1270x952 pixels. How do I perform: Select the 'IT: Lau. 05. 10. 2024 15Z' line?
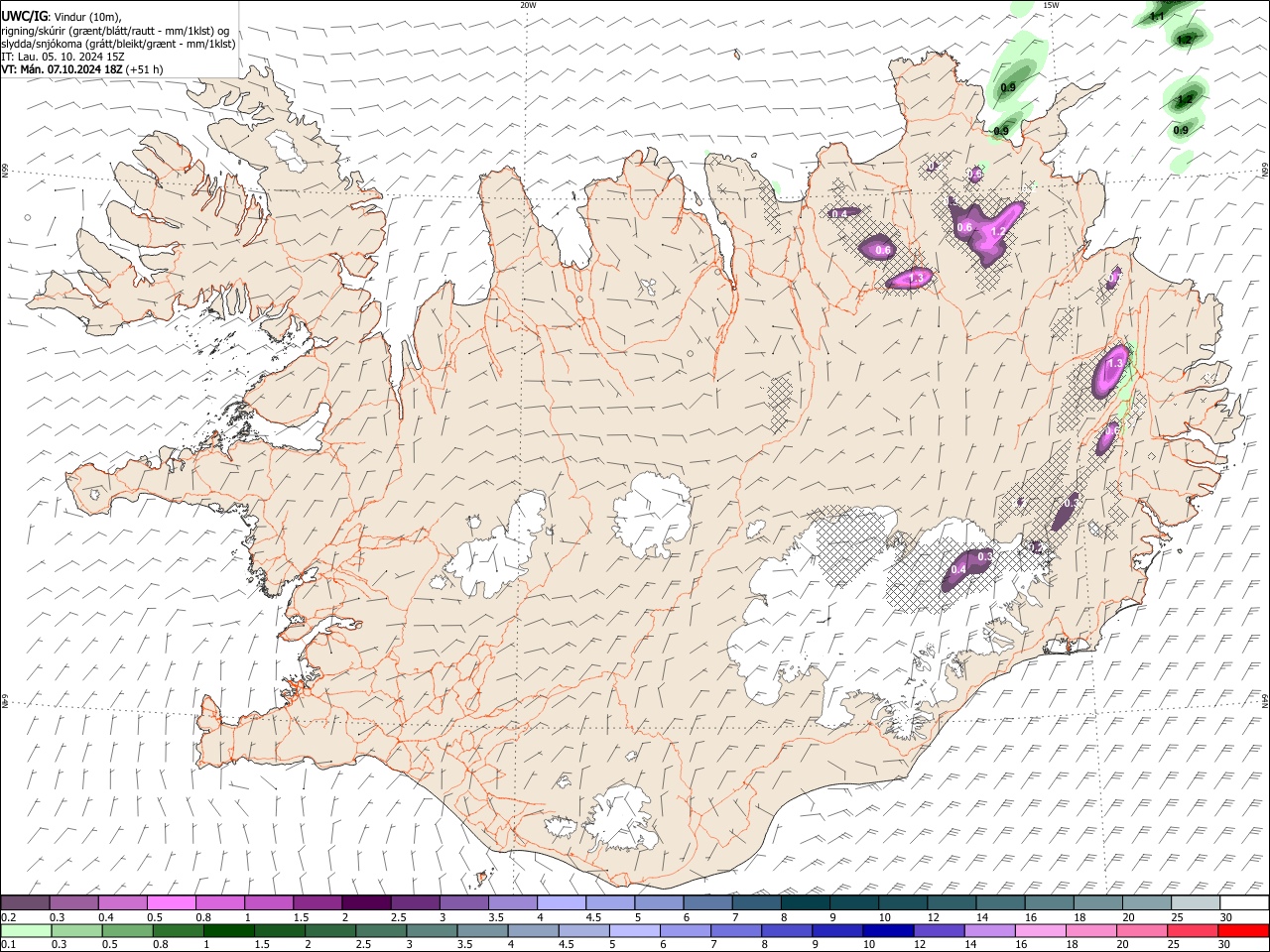pyautogui.click(x=63, y=57)
